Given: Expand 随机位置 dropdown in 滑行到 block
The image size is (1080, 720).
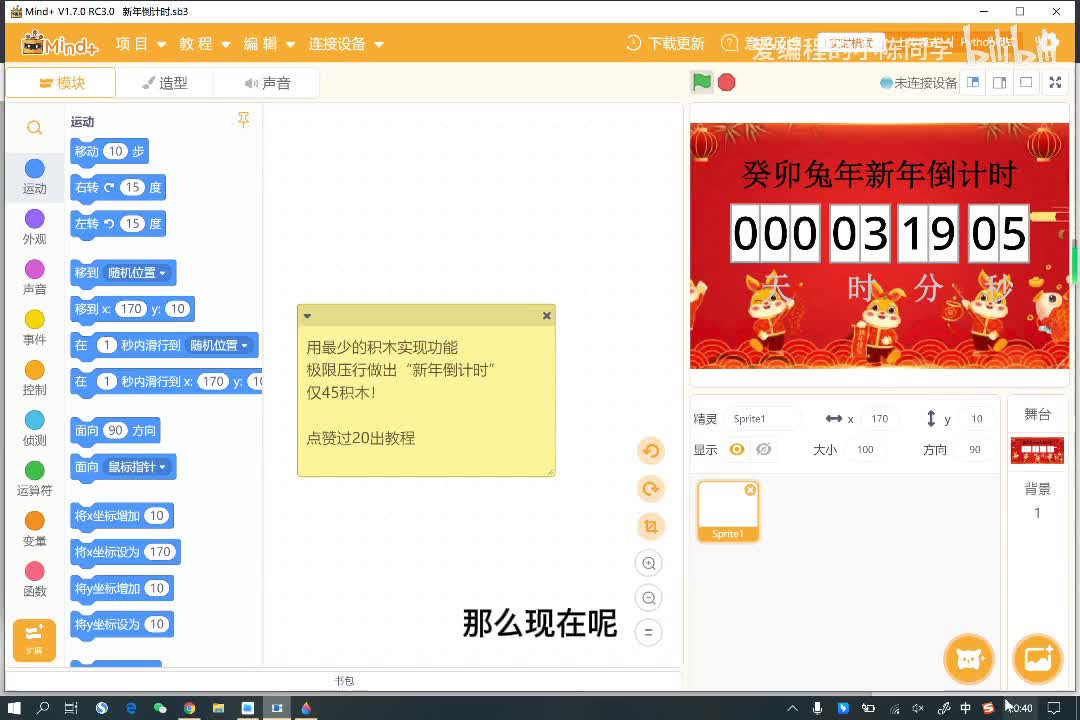Looking at the screenshot, I should click(219, 345).
